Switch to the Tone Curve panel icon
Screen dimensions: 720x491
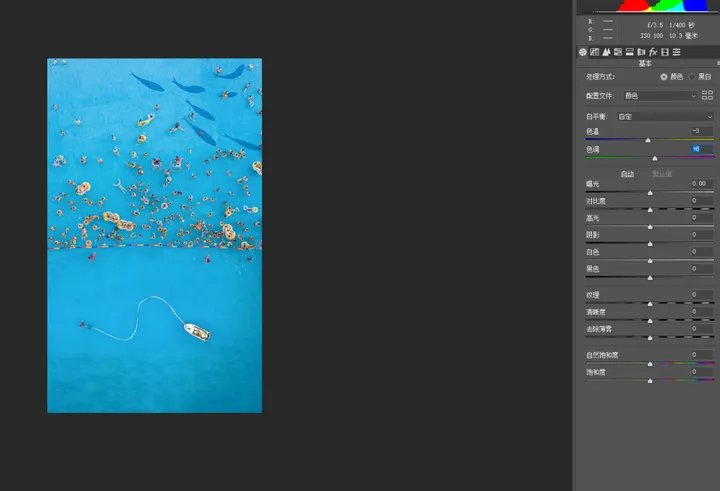click(595, 52)
